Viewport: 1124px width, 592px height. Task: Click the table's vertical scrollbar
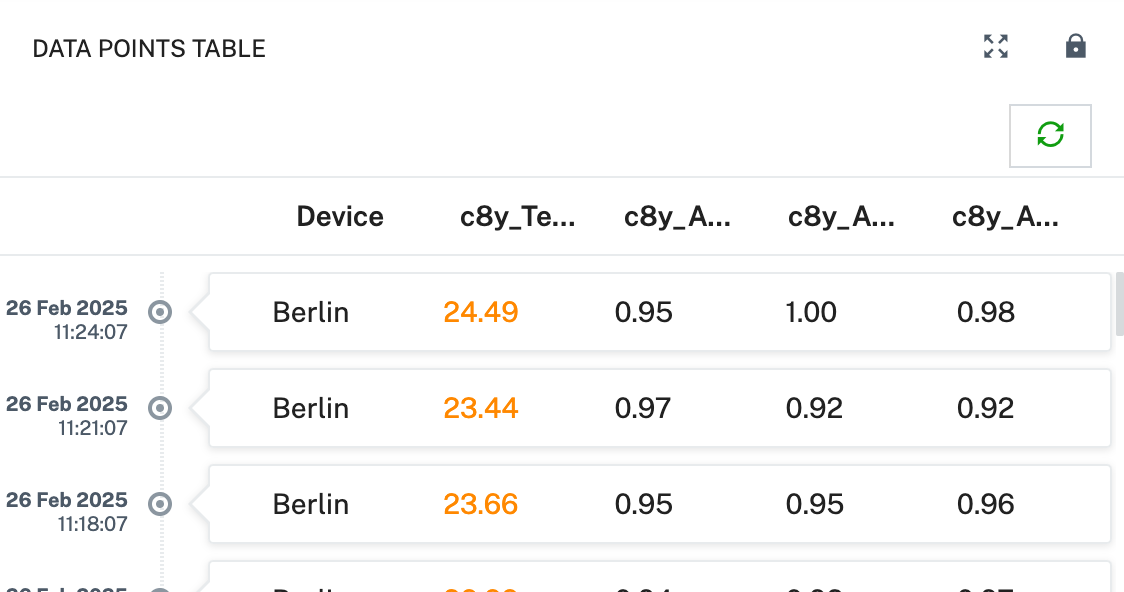(x=1119, y=305)
